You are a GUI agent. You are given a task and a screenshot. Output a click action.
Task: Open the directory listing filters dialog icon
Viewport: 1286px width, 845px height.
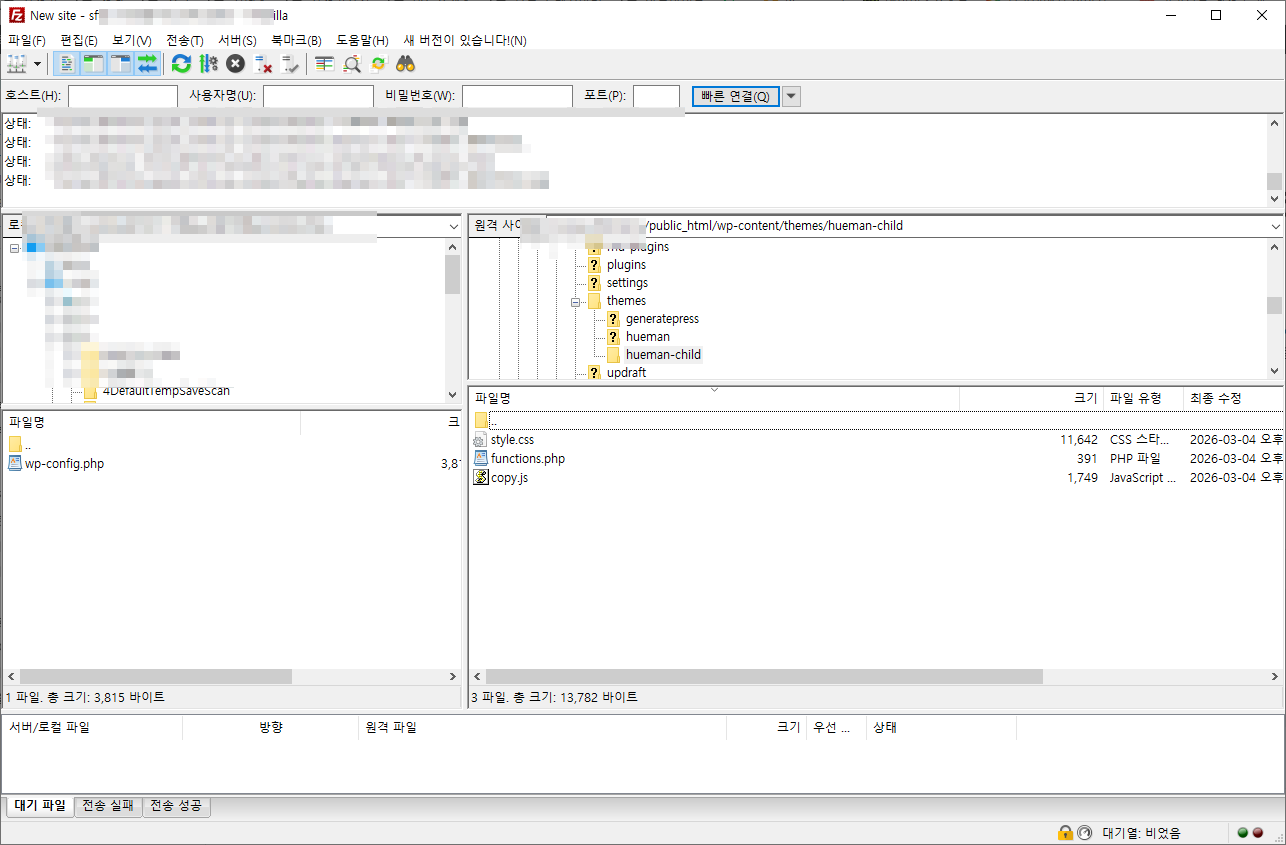click(x=324, y=64)
